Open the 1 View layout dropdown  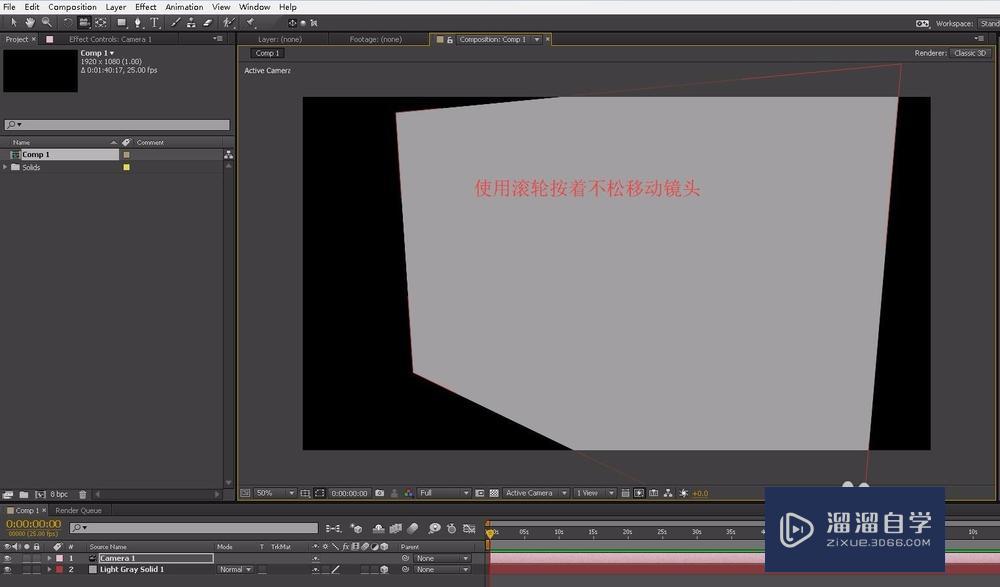[x=594, y=493]
